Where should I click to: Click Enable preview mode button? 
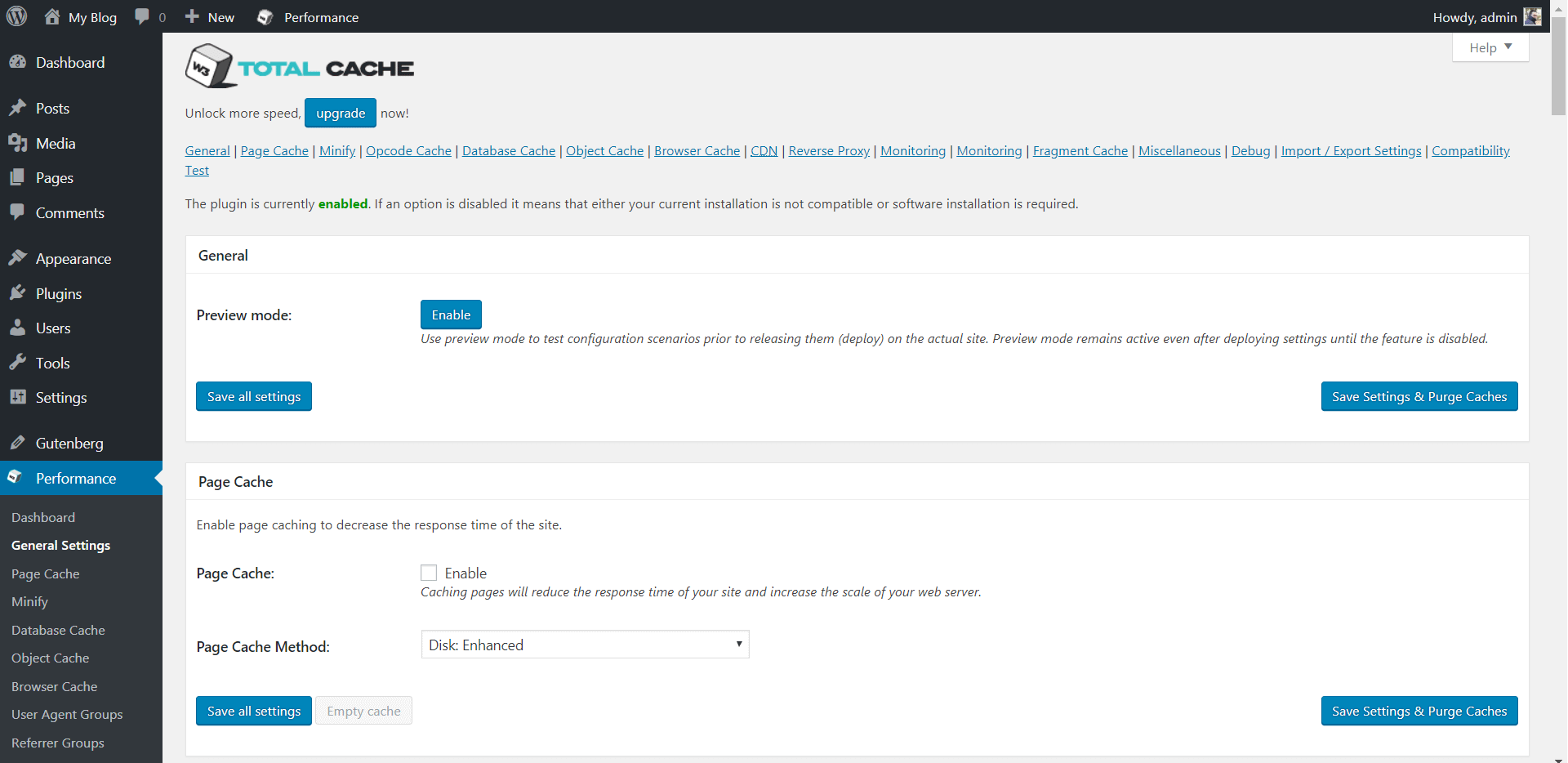(x=451, y=315)
